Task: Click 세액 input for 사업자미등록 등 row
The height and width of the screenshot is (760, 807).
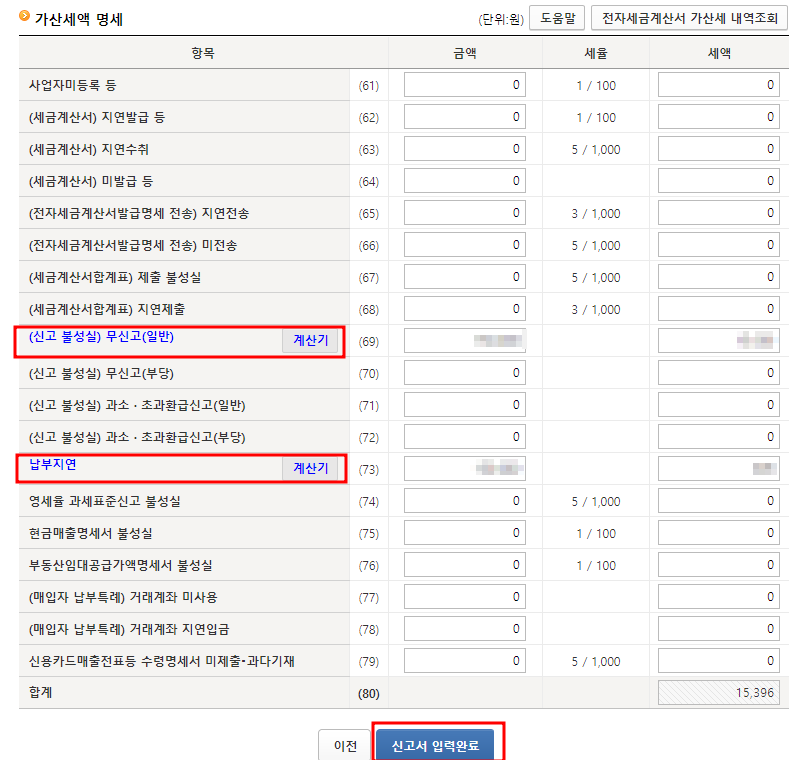Action: (x=718, y=84)
